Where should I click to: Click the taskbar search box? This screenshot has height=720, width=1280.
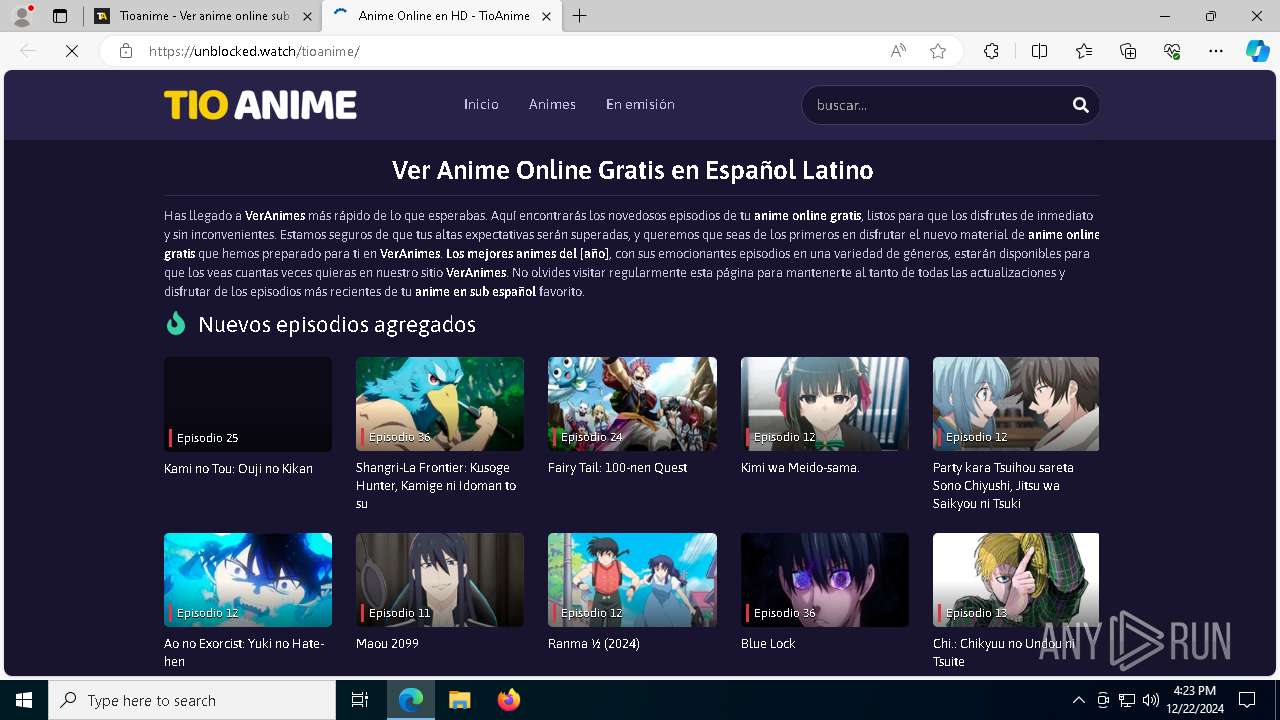[x=192, y=700]
